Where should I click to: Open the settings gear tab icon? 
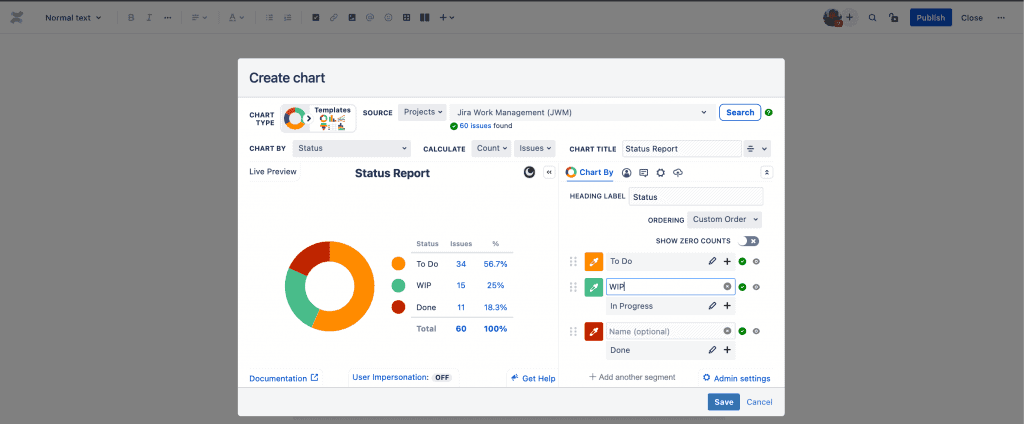[x=660, y=173]
